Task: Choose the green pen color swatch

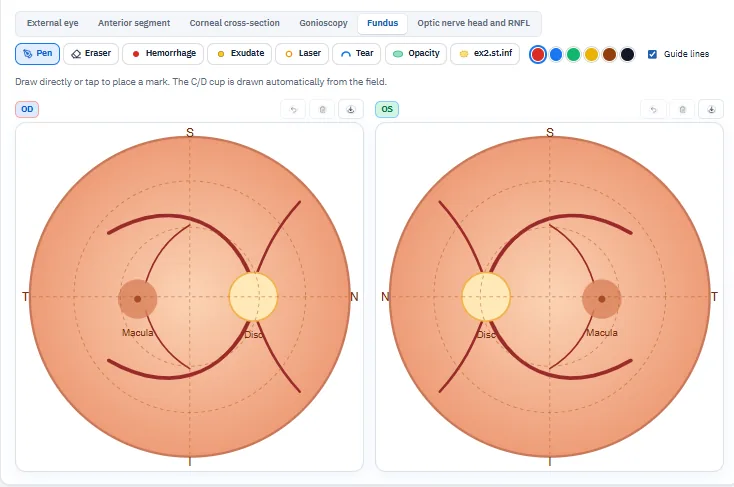Action: [x=573, y=54]
